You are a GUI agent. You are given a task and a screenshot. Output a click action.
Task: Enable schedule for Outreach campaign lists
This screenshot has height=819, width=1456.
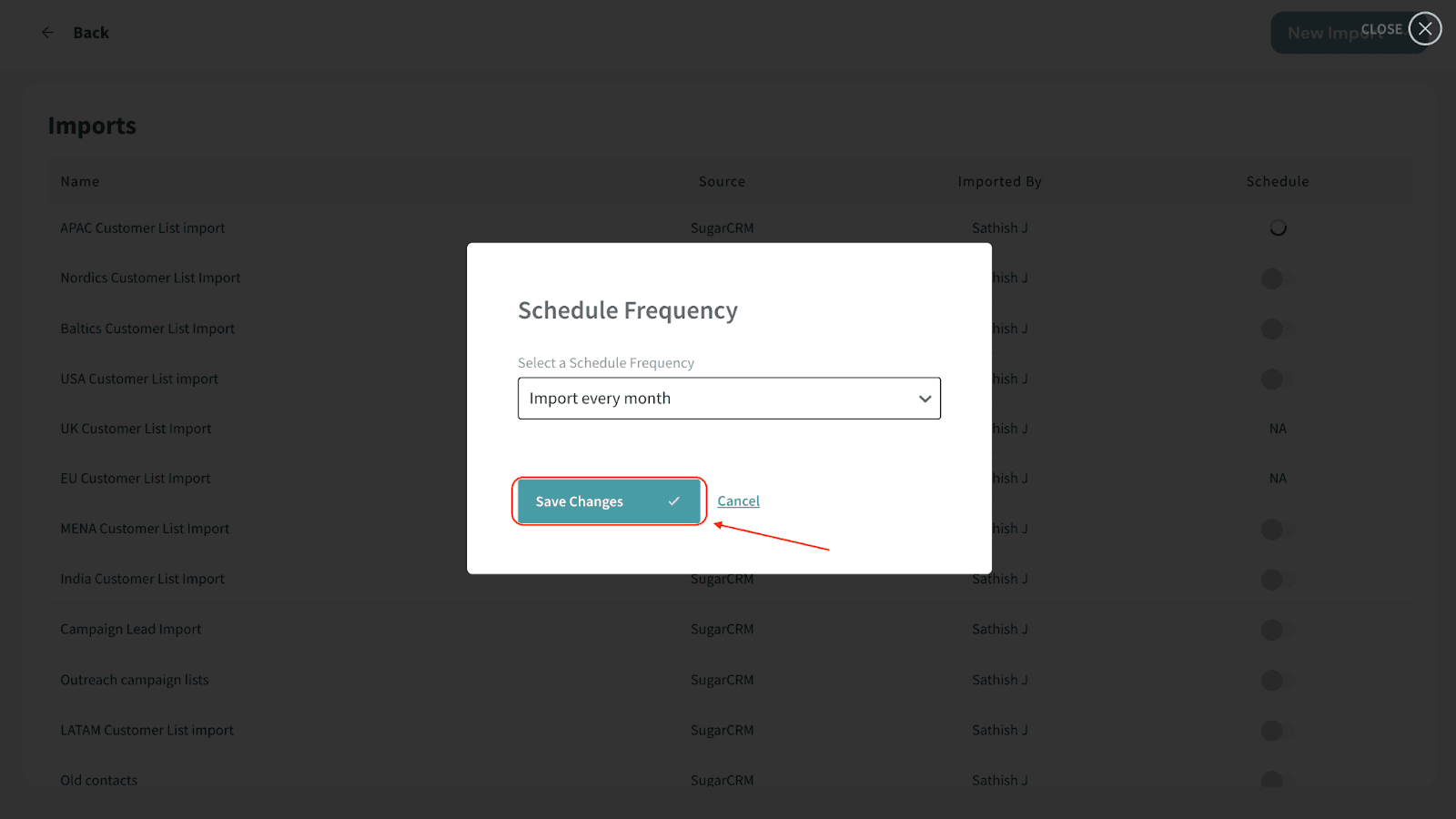(x=1276, y=680)
